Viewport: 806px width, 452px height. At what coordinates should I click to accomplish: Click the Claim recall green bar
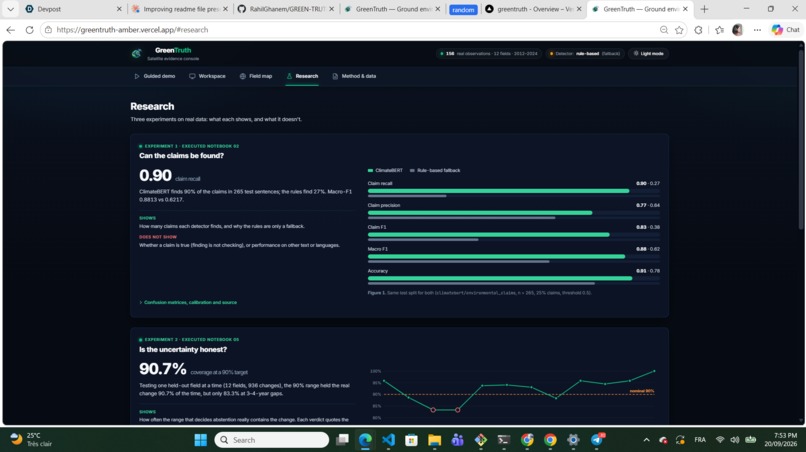coord(498,191)
